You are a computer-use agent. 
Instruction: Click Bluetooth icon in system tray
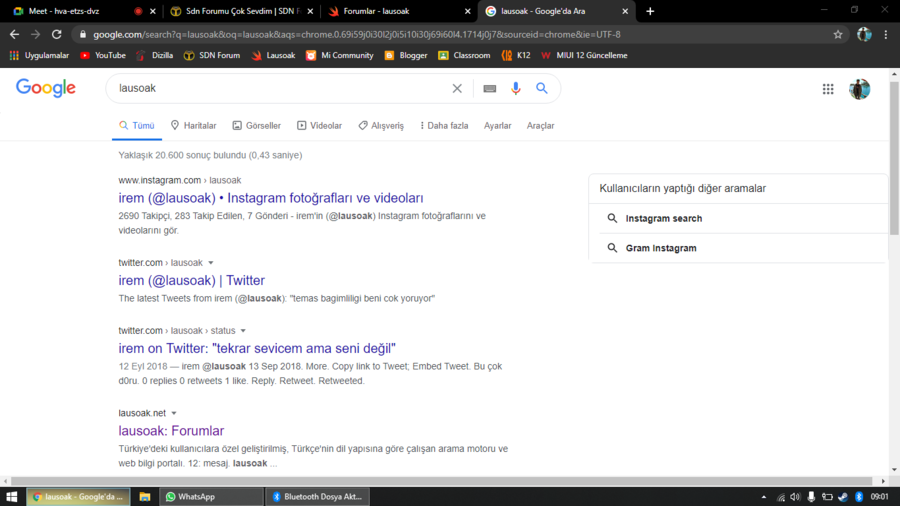(859, 497)
